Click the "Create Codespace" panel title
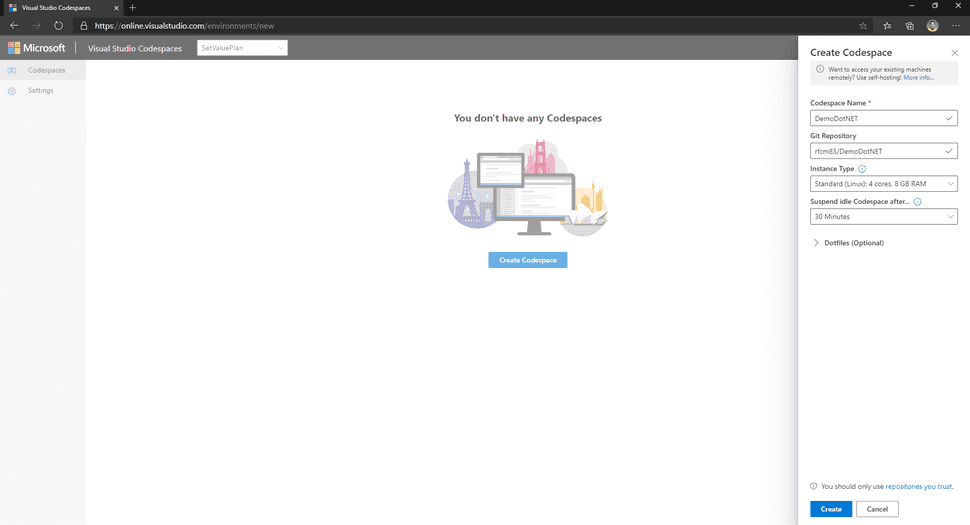 click(851, 53)
